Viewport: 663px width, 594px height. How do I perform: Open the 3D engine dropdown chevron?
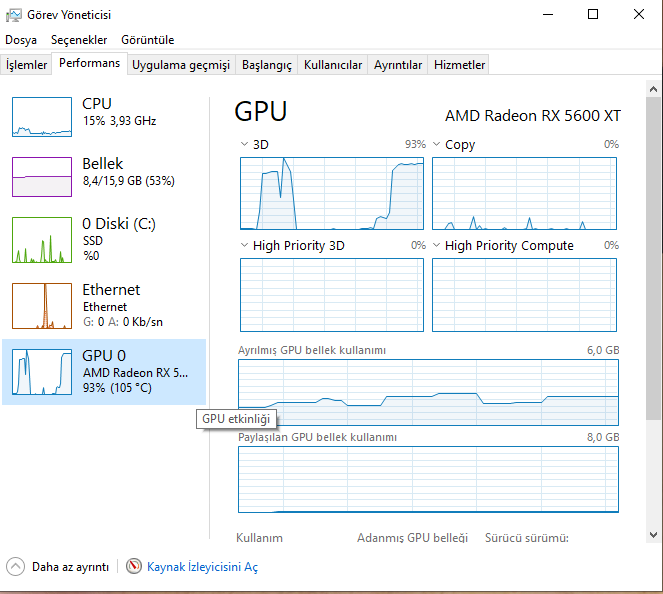point(244,144)
